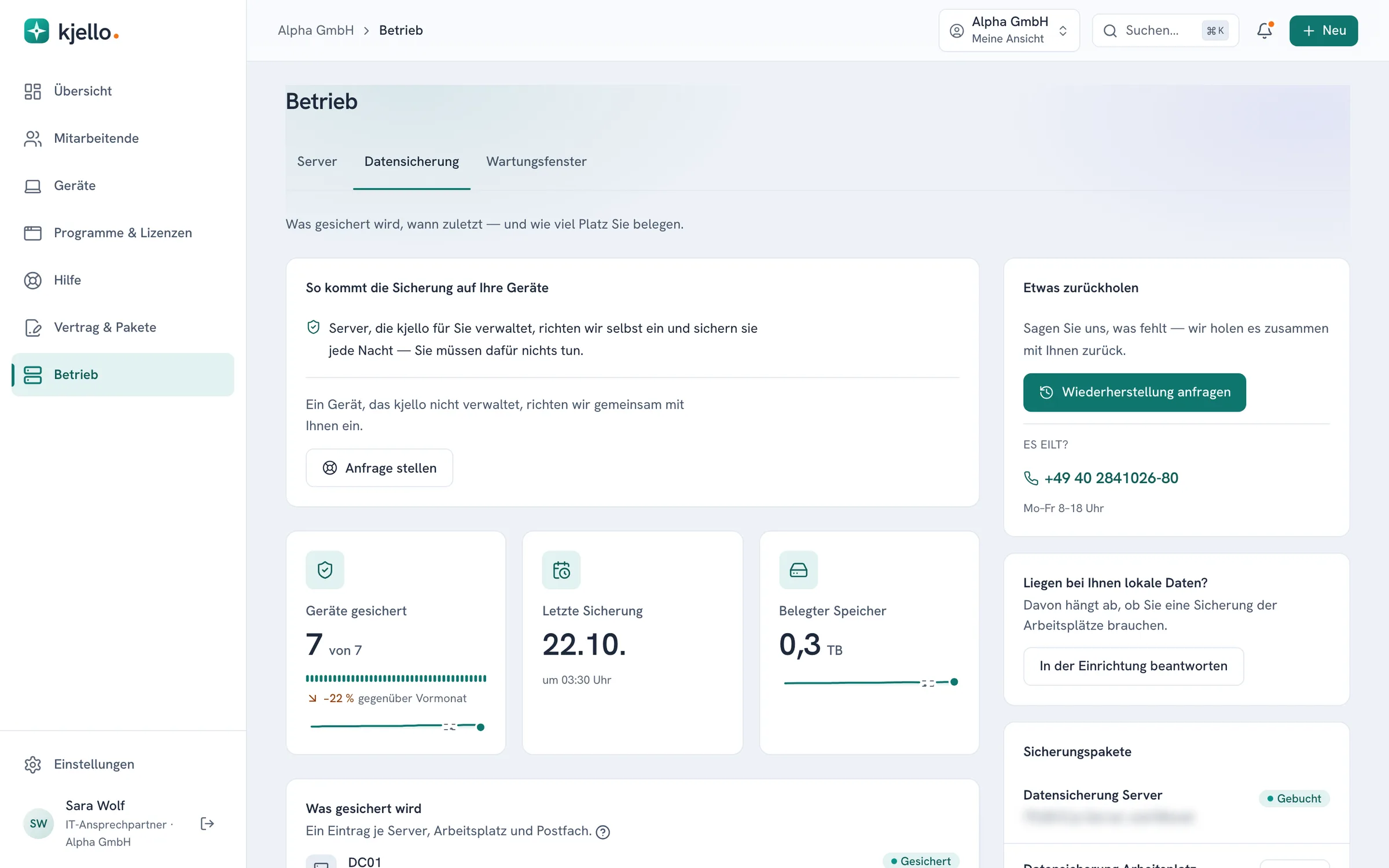
Task: Click the ⌘K shortcut badge
Action: point(1215,31)
